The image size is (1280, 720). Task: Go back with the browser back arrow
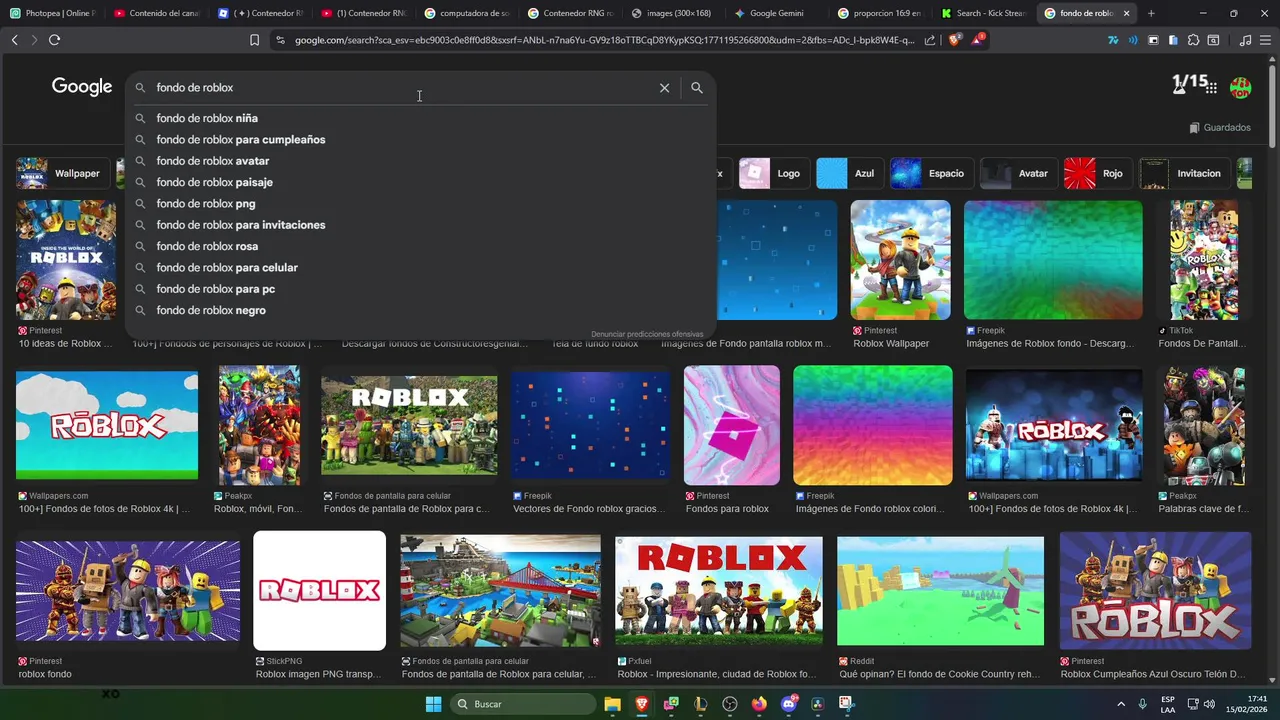14,40
